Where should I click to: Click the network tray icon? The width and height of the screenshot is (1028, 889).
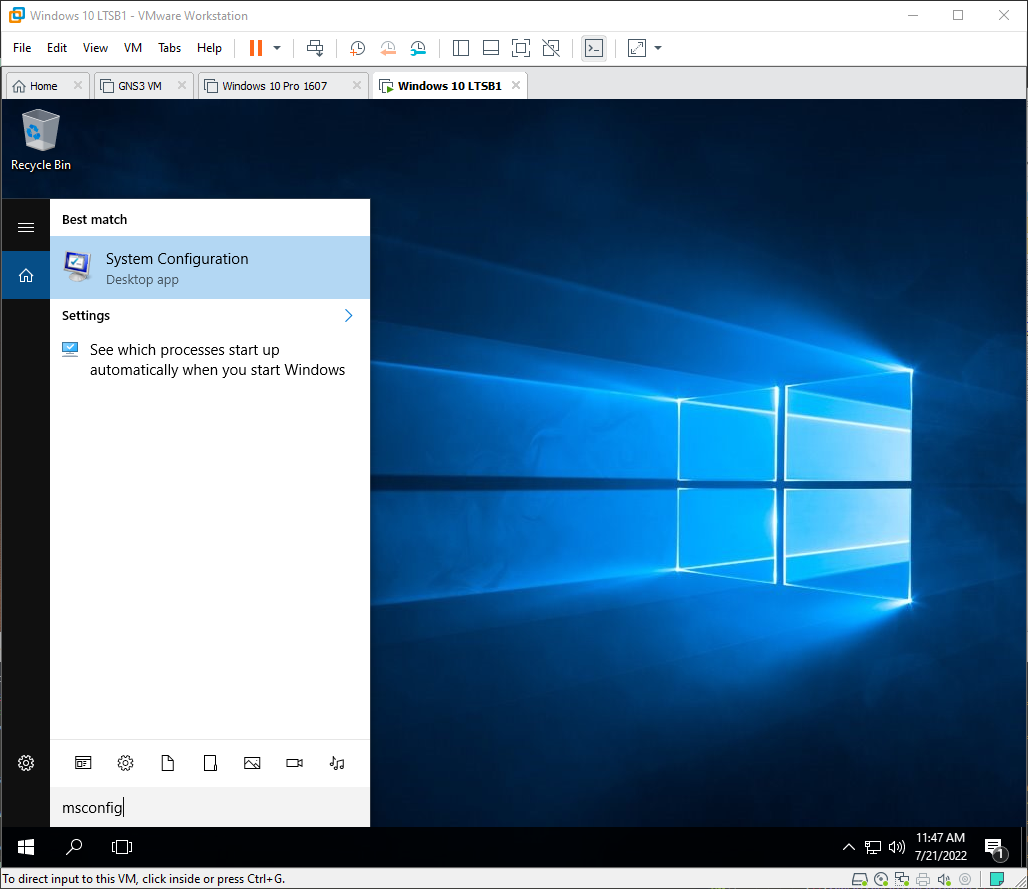(x=873, y=847)
